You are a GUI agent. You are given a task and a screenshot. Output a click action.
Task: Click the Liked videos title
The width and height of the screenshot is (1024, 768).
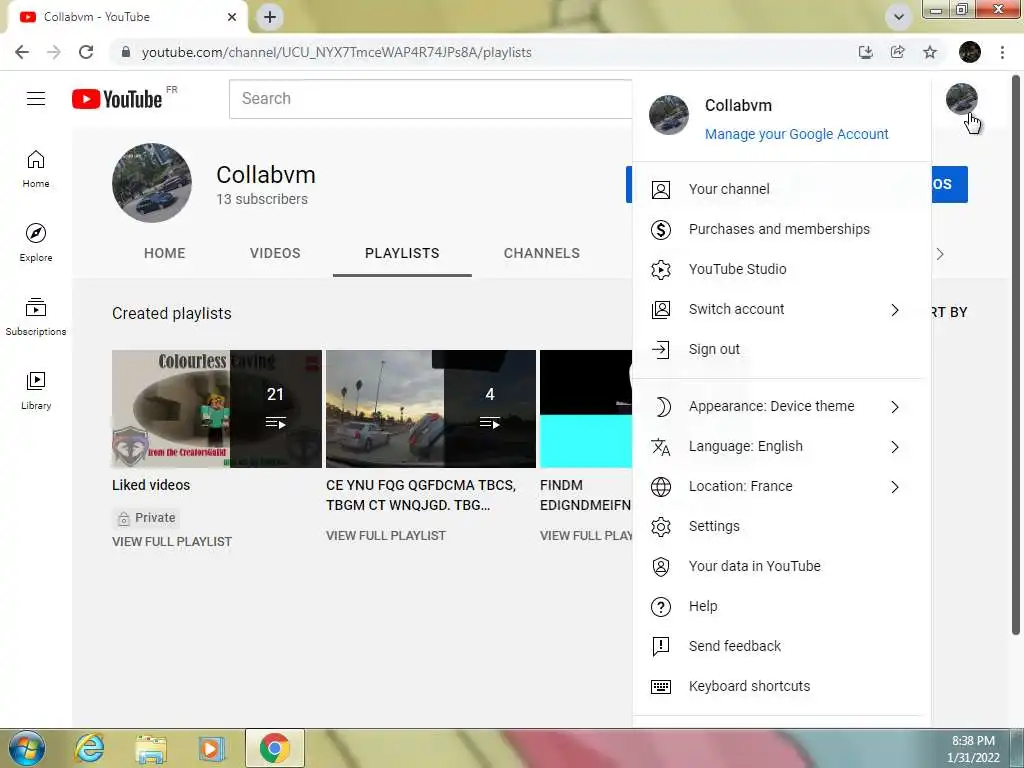tap(151, 485)
